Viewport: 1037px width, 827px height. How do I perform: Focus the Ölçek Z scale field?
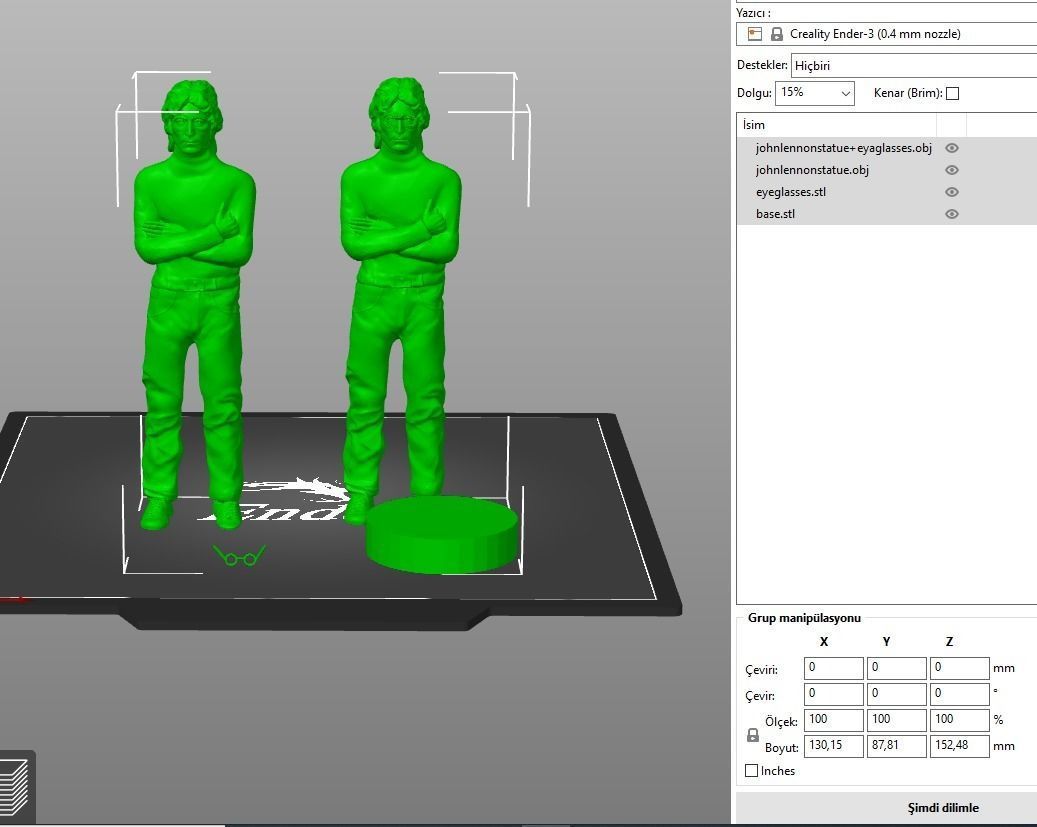point(959,719)
